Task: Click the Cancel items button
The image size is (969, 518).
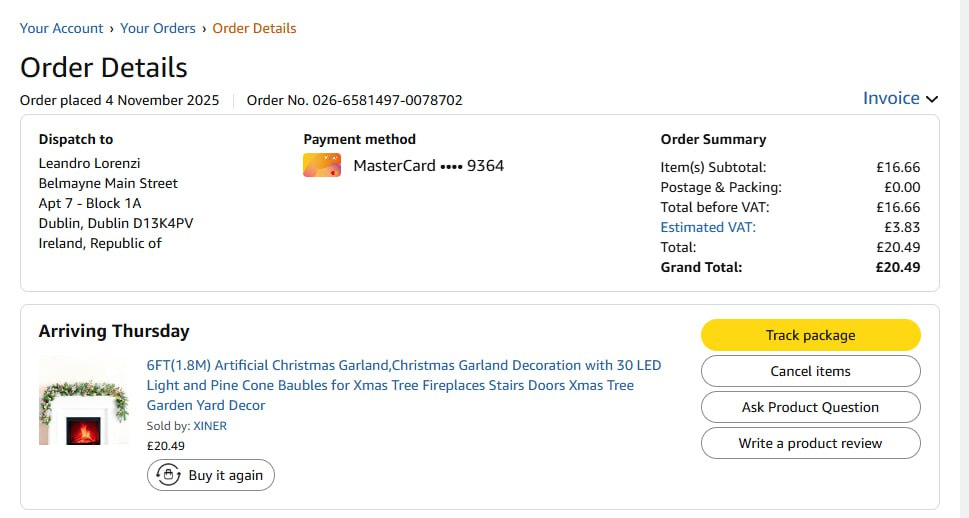Action: click(810, 371)
